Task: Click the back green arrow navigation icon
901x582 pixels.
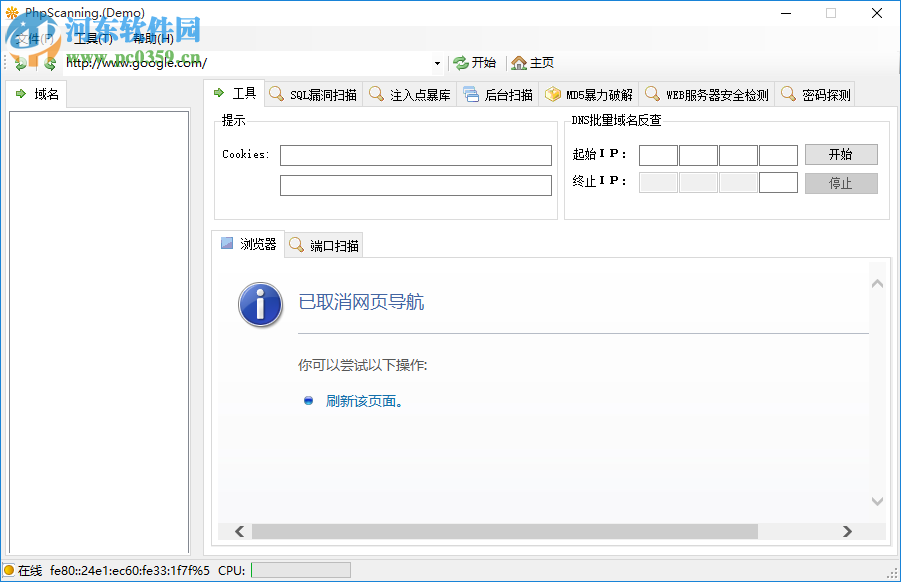Action: point(18,62)
